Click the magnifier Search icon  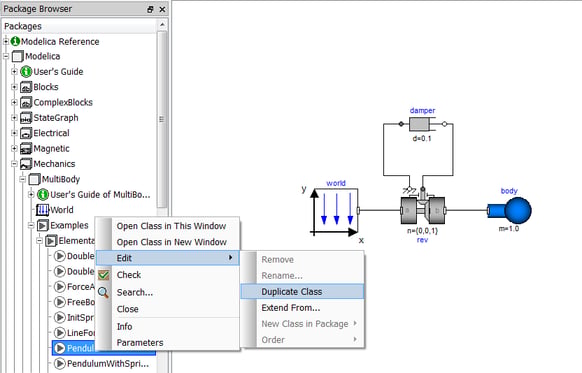point(104,292)
